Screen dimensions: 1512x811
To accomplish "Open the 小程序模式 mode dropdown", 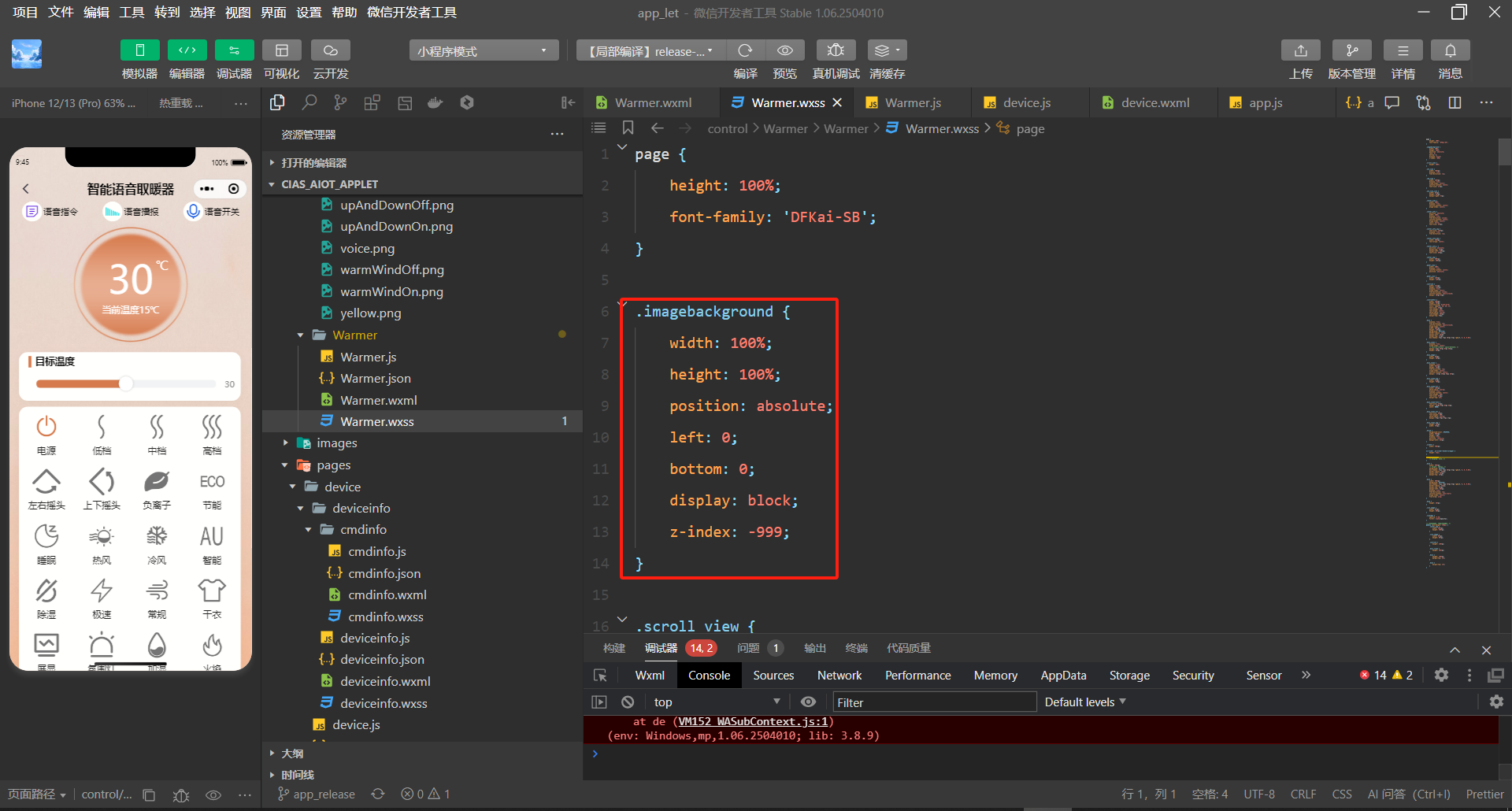I will (483, 51).
